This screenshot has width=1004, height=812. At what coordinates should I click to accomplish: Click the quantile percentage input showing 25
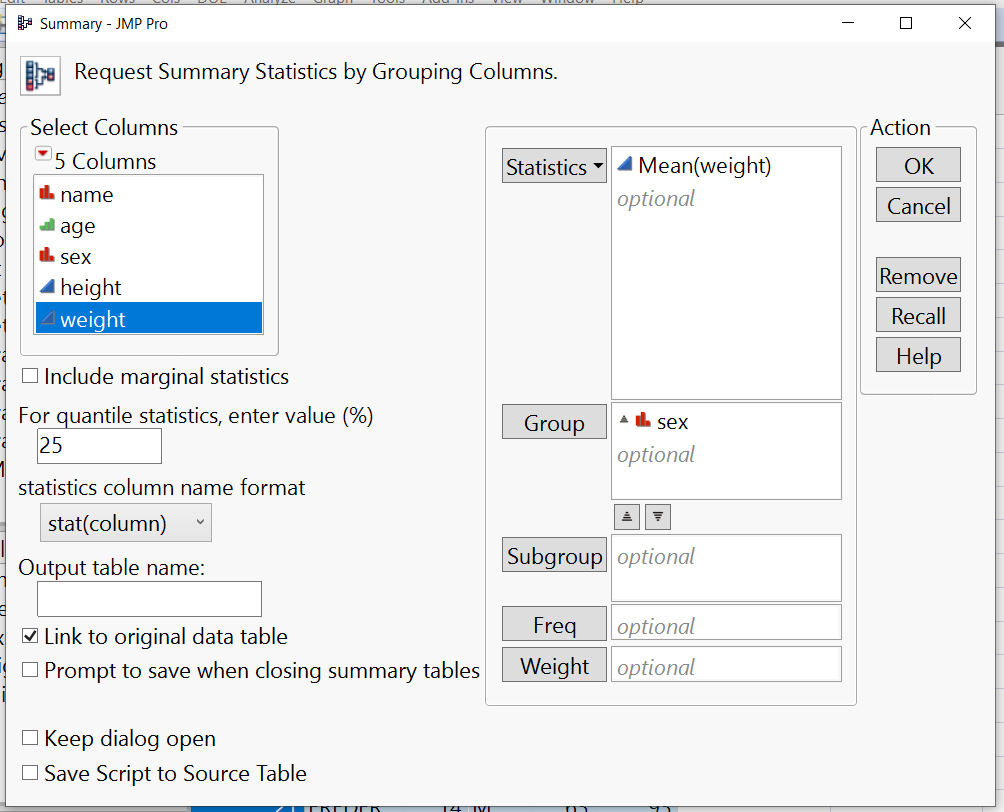(98, 446)
